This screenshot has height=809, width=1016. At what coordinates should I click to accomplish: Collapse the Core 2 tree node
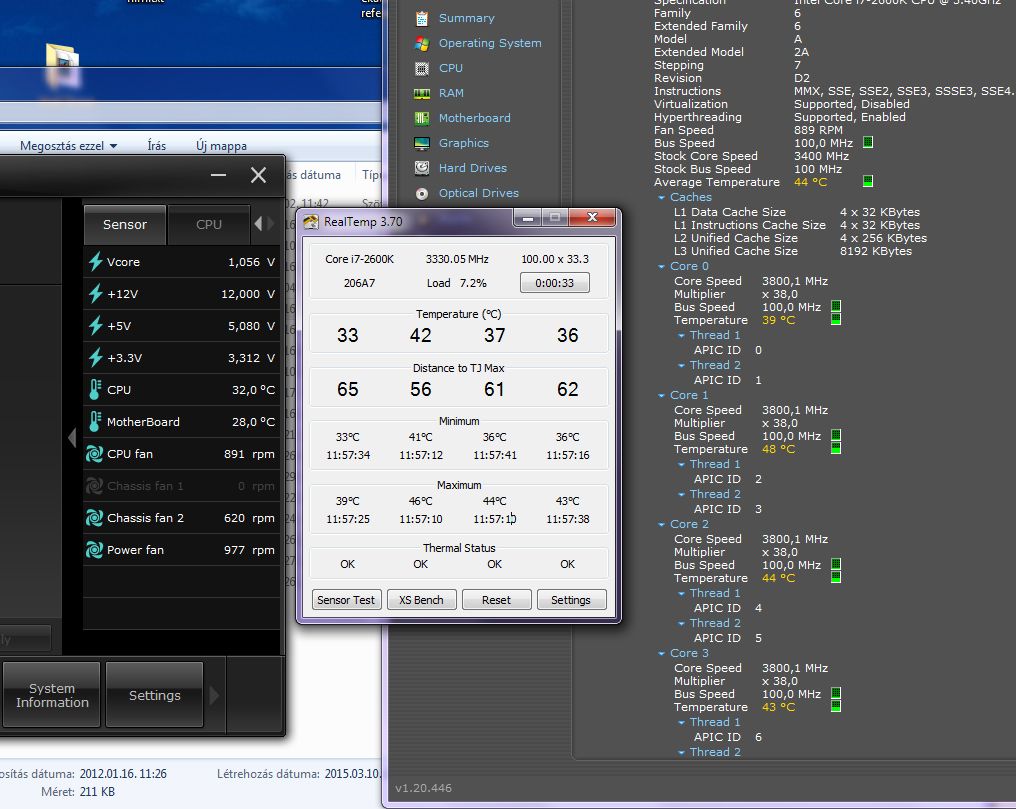point(662,524)
